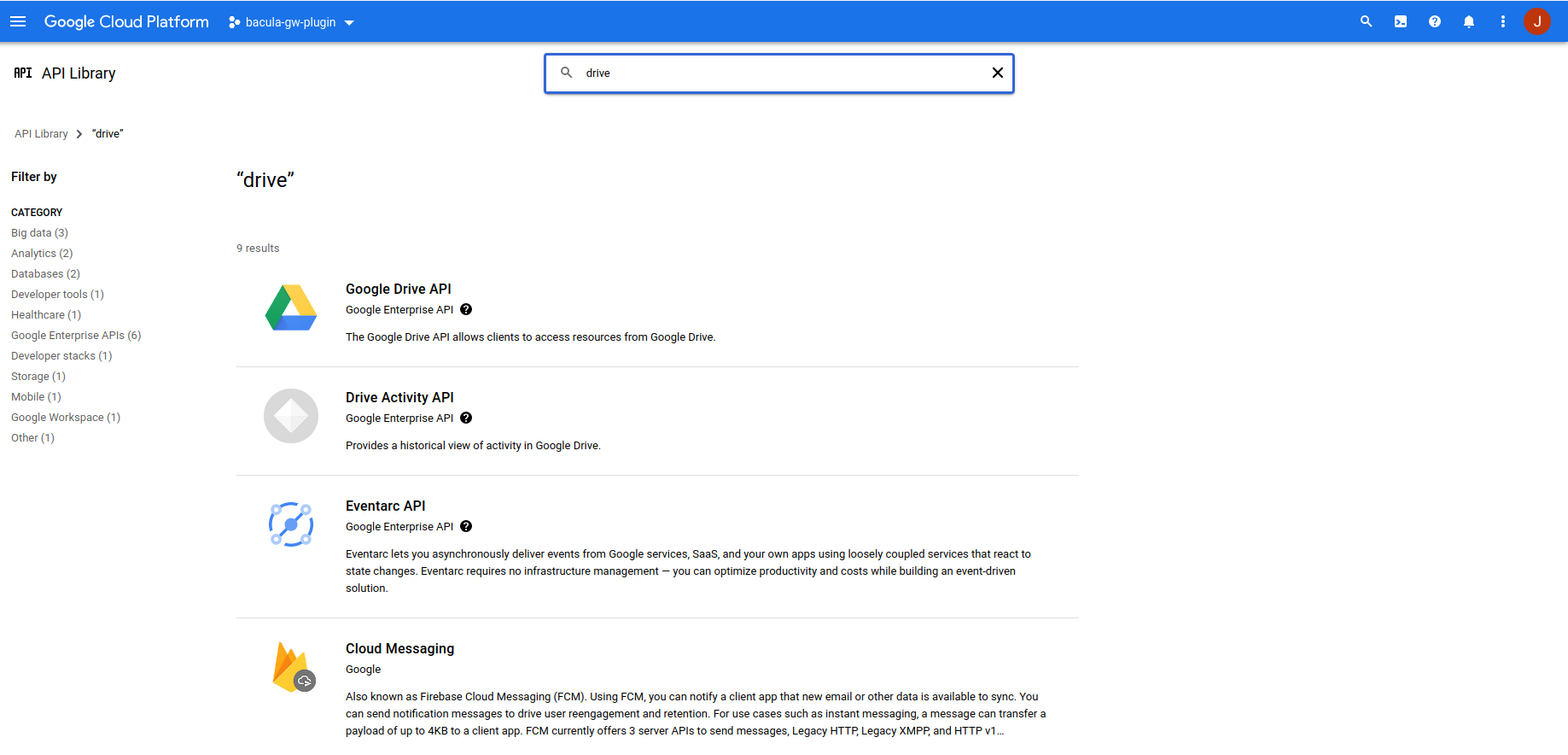
Task: Click the Firebase Cloud Messaging icon
Action: [293, 667]
